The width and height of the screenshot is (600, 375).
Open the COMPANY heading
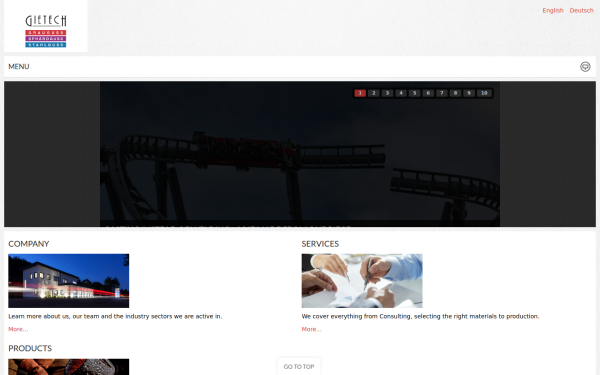tap(29, 244)
